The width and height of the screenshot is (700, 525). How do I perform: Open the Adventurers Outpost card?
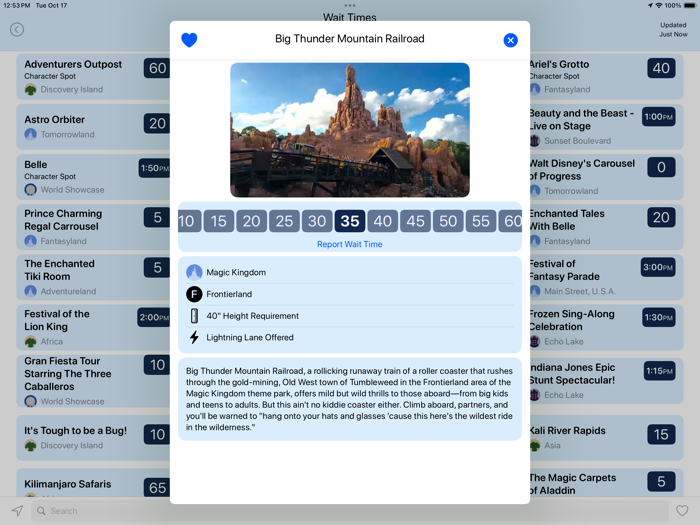[93, 77]
